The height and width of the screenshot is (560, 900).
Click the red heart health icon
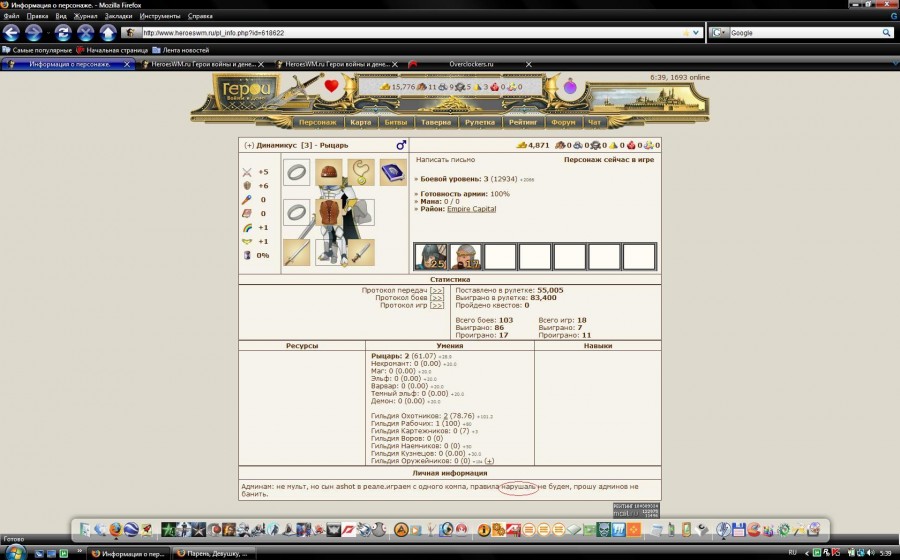coord(332,86)
